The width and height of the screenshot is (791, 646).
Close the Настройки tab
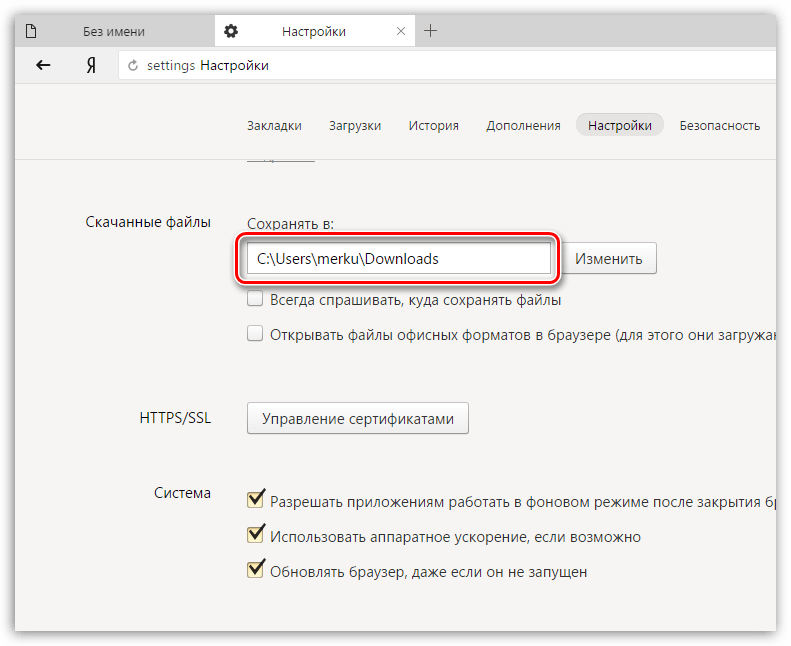click(401, 31)
